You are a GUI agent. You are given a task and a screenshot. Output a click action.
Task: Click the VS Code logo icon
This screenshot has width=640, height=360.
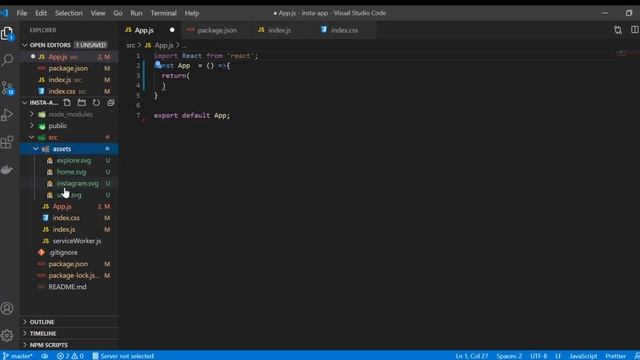pos(4,13)
